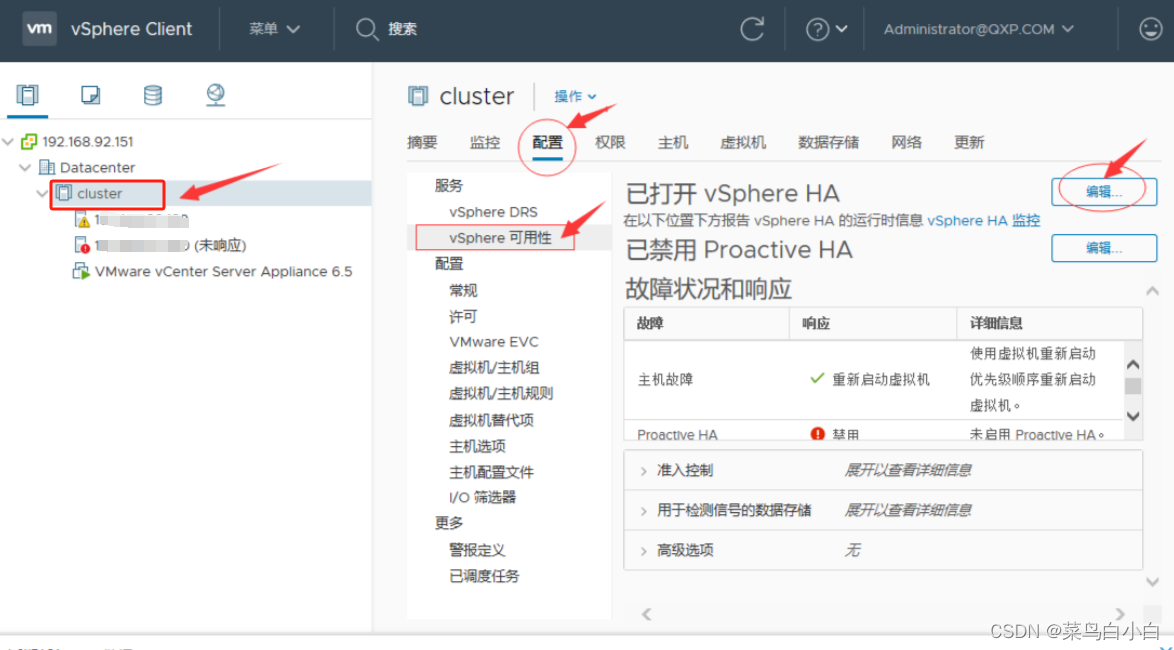1174x650 pixels.
Task: Open the vSphere HA 监控 link
Action: pyautogui.click(x=983, y=220)
